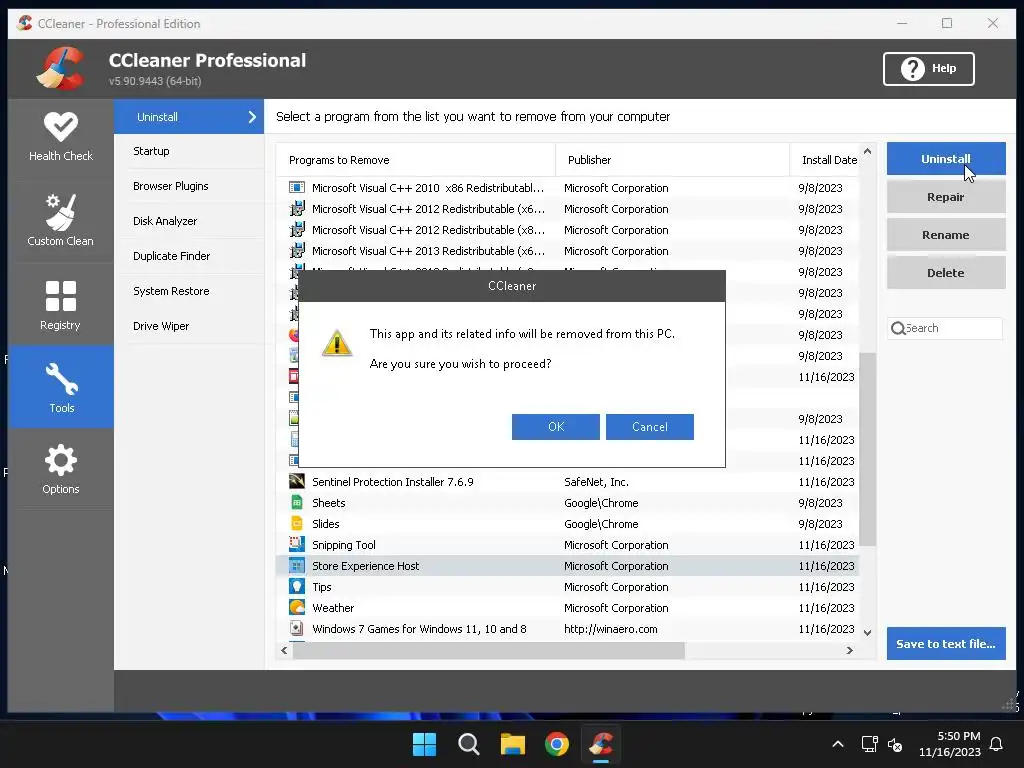1024x768 pixels.
Task: Open the Browser Plugins tab
Action: pyautogui.click(x=189, y=186)
